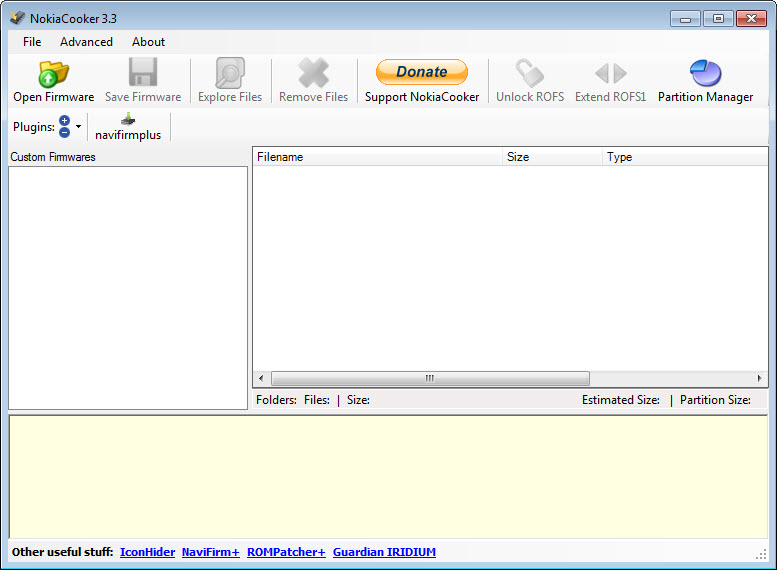Launch the navifirmplus plugin

[x=128, y=127]
